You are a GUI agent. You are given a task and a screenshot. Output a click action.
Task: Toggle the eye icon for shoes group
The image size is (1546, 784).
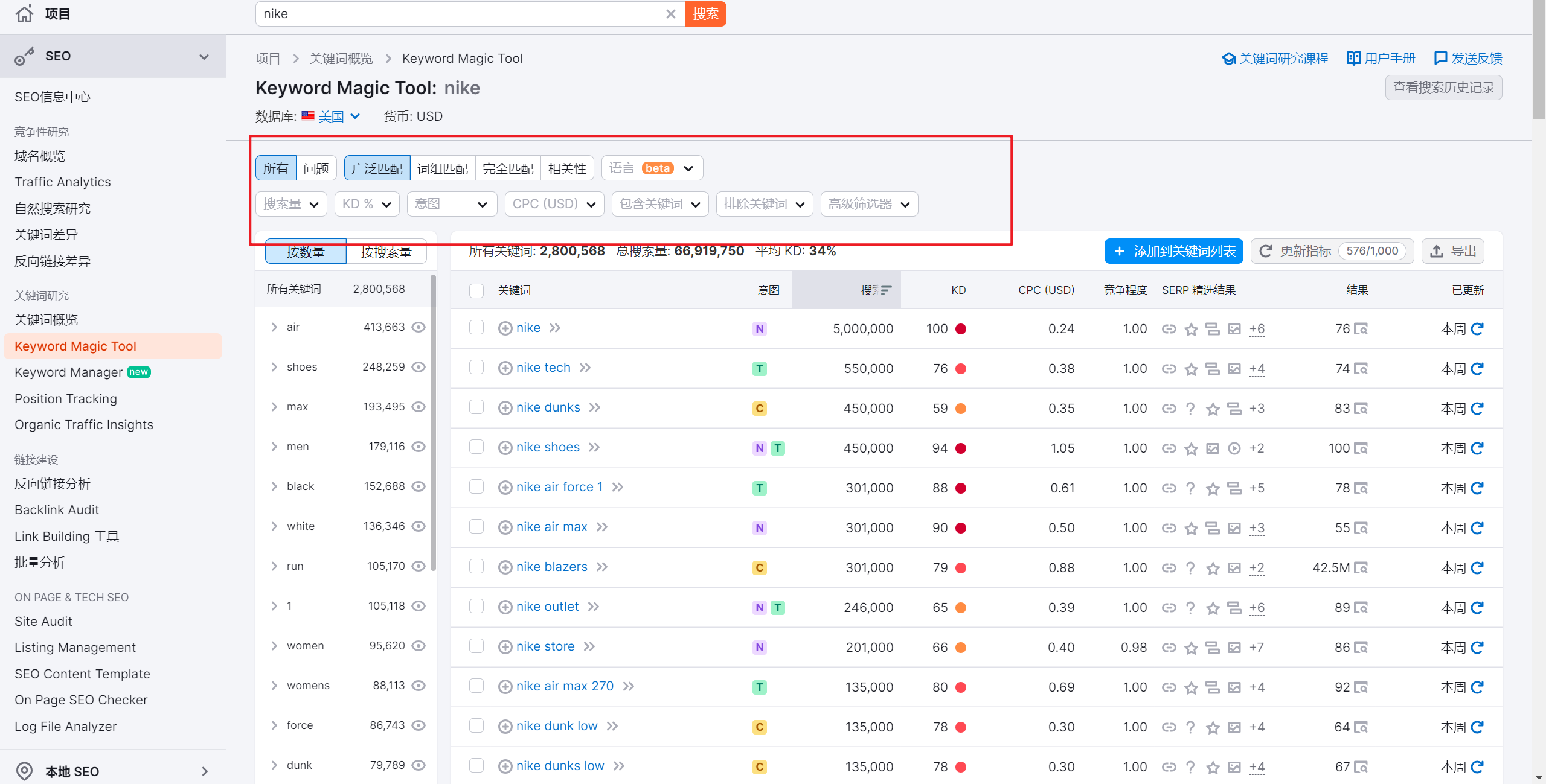click(419, 367)
